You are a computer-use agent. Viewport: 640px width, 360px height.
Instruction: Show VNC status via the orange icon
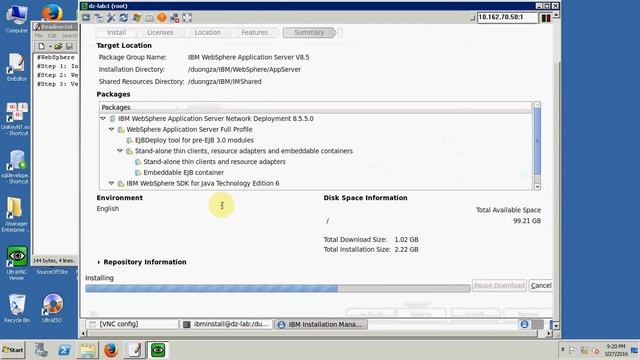(x=162, y=18)
